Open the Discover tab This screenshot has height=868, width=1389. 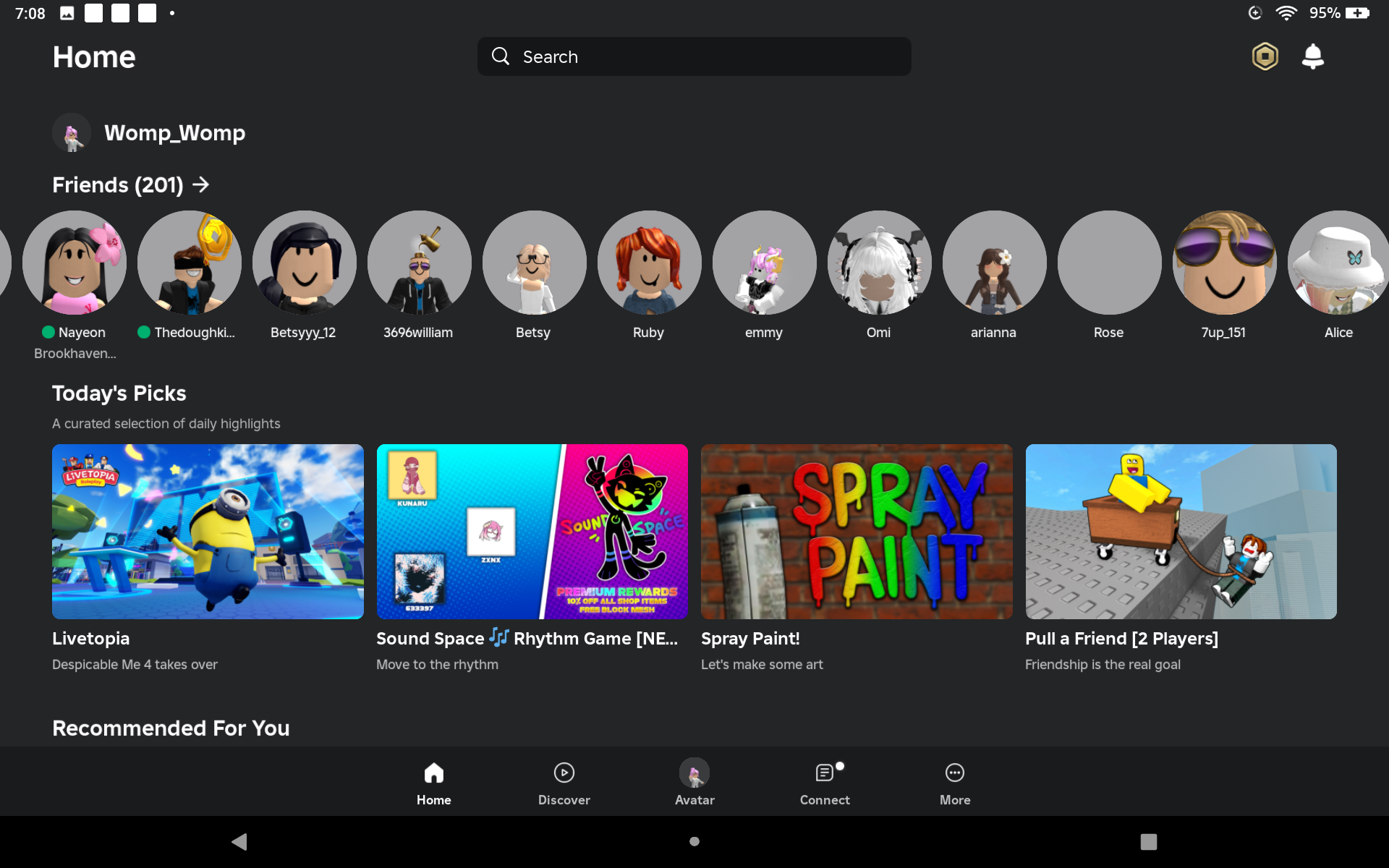click(x=564, y=773)
